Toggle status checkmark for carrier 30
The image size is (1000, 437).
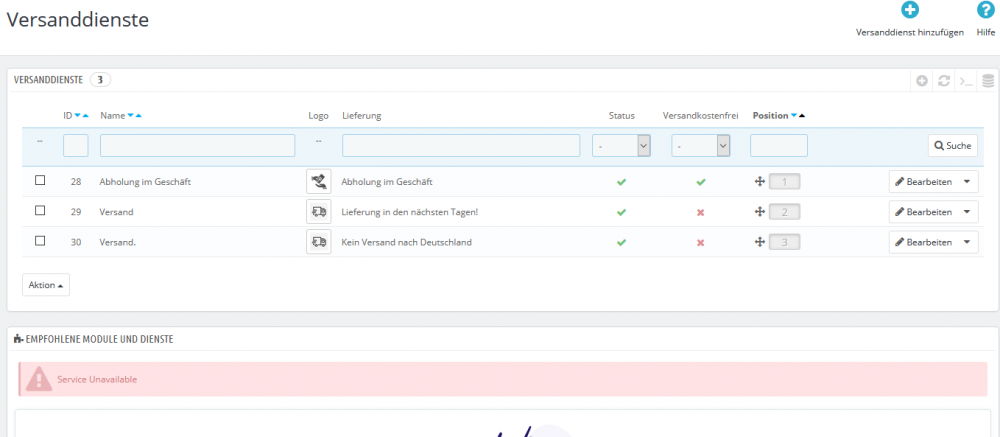click(x=621, y=242)
